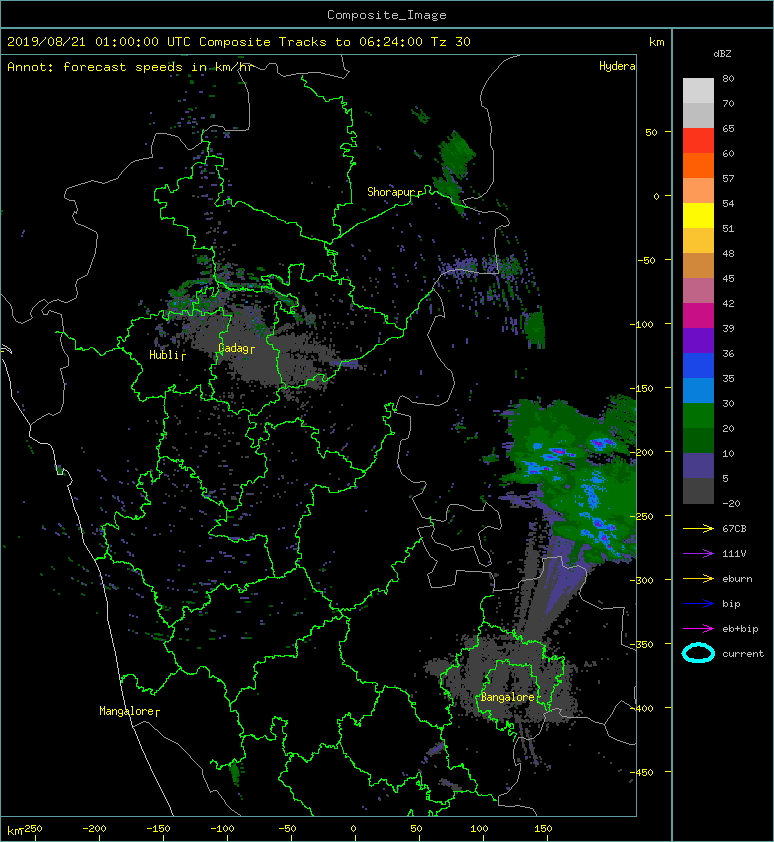
Task: Select the violet 36–39 dBZ swatch
Action: pos(698,340)
